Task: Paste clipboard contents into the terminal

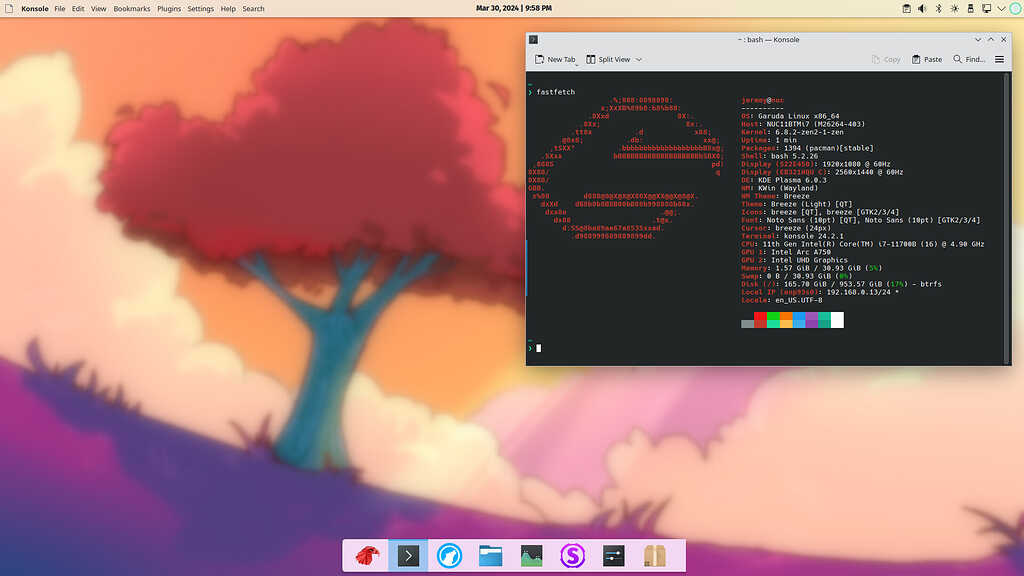Action: click(x=925, y=59)
